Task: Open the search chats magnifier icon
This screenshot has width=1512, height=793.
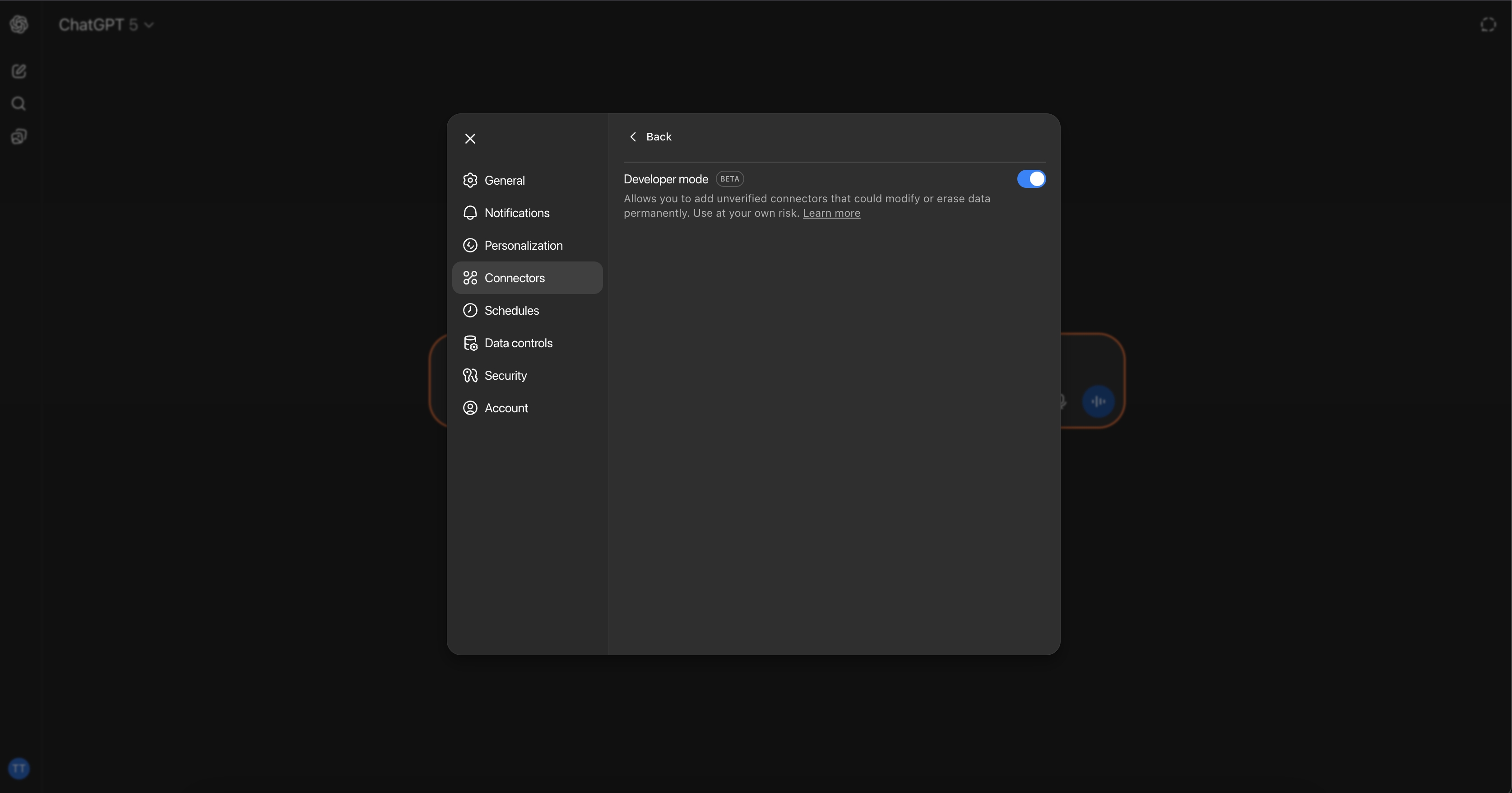Action: coord(19,104)
